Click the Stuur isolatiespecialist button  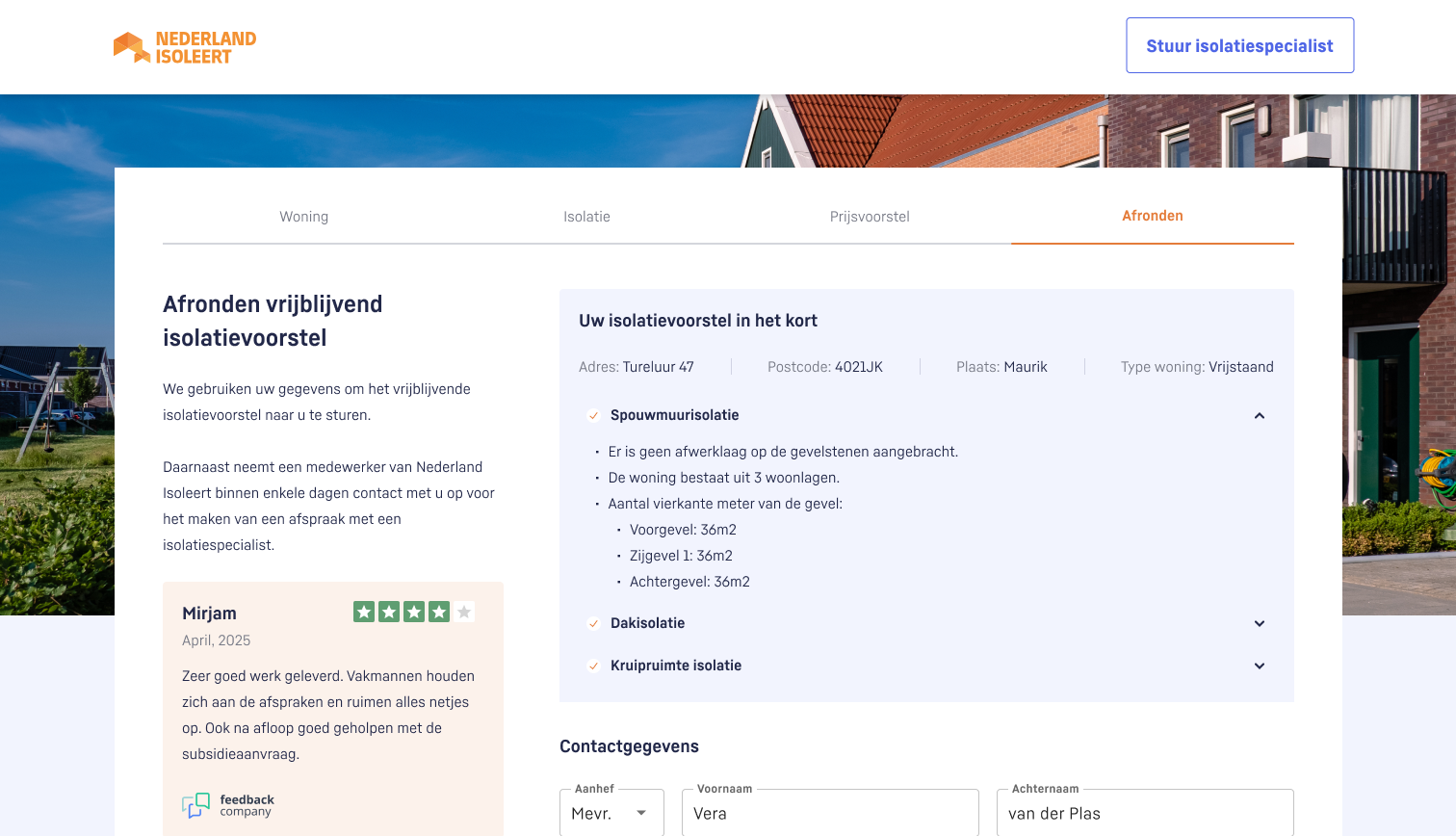point(1239,45)
